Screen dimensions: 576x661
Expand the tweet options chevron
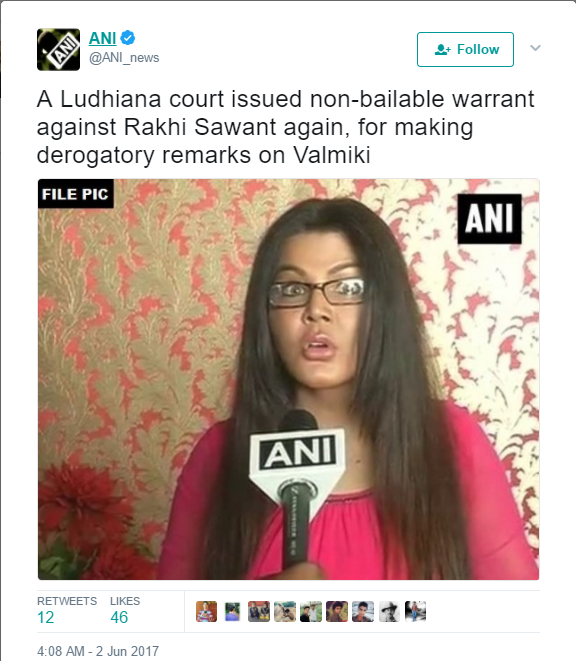(x=535, y=48)
